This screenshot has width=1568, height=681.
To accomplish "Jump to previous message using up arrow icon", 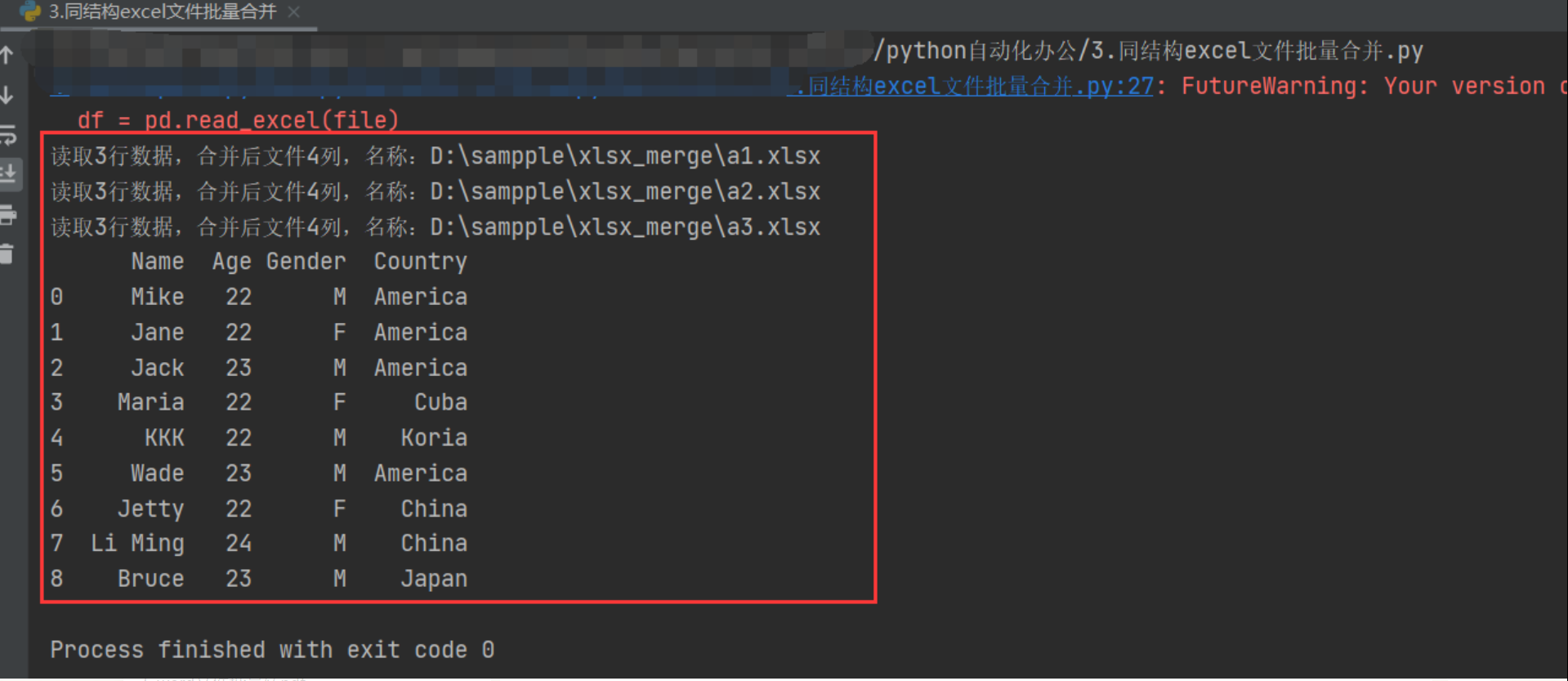I will point(8,54).
